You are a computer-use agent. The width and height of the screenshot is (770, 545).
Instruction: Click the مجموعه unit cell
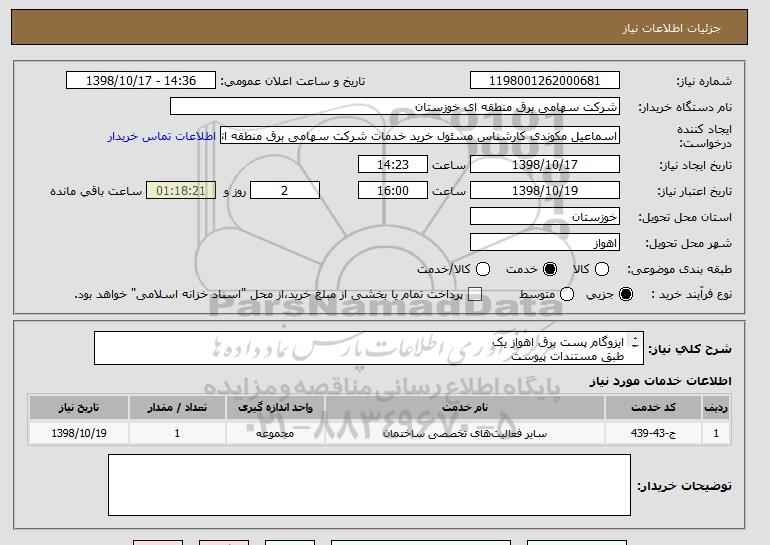(x=275, y=433)
